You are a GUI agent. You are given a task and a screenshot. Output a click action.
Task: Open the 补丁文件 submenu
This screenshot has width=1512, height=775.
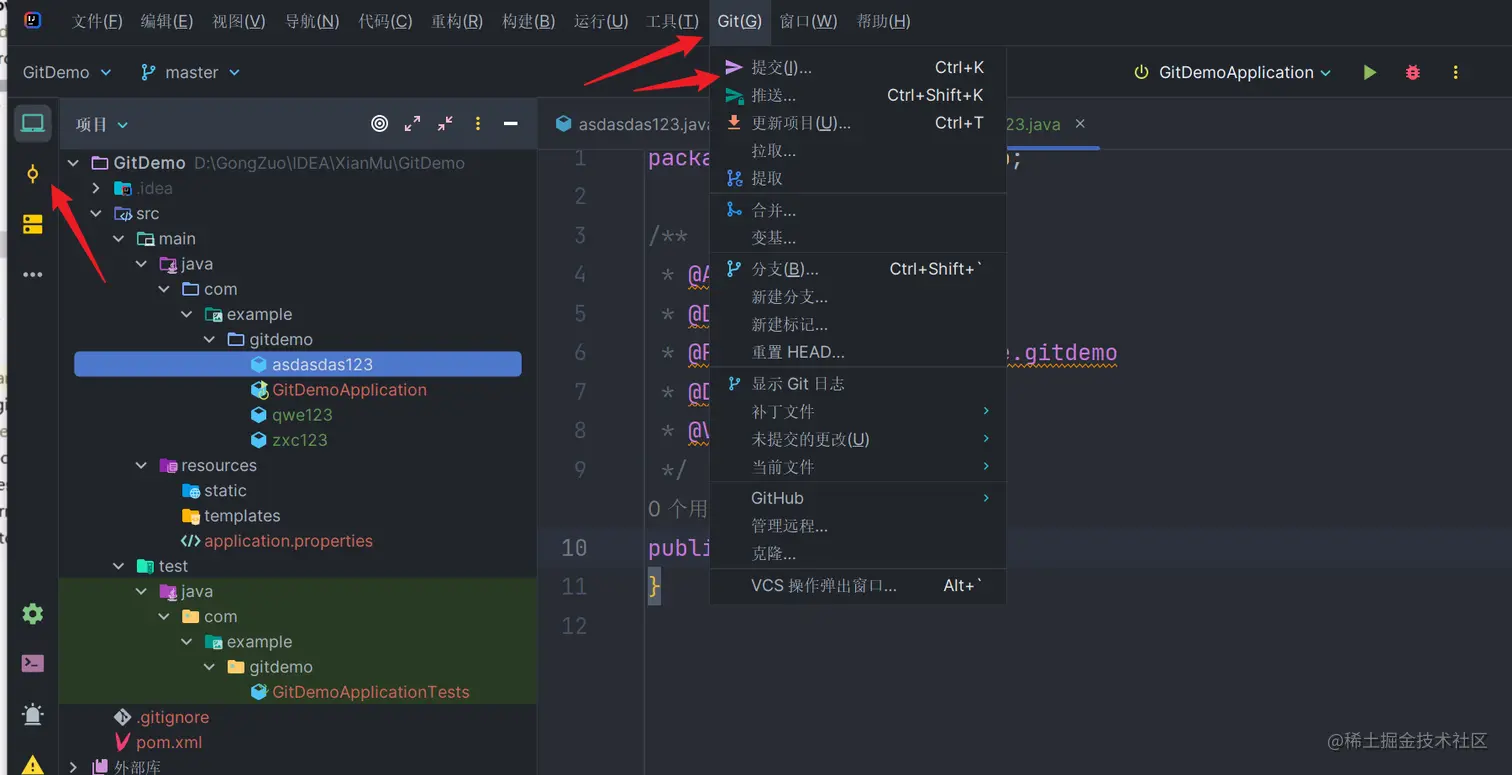(857, 411)
